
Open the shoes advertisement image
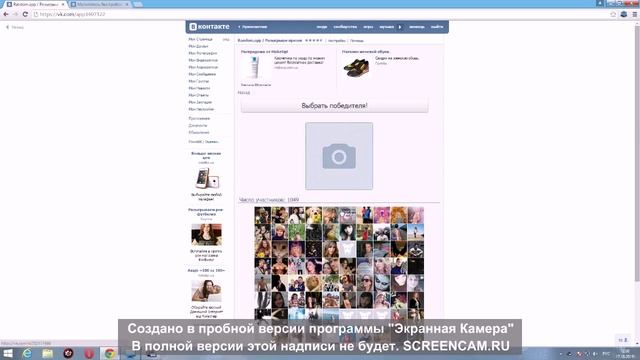coord(356,67)
